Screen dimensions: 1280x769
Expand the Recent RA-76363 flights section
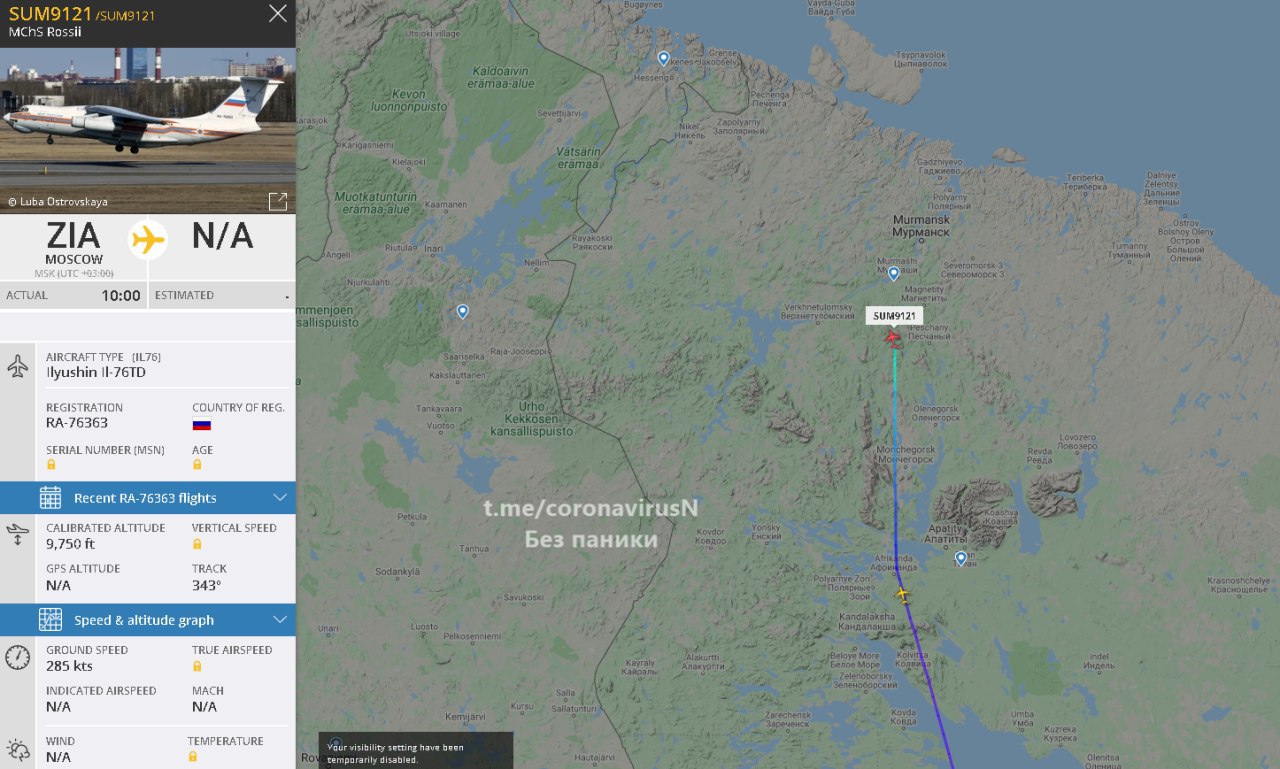(148, 498)
